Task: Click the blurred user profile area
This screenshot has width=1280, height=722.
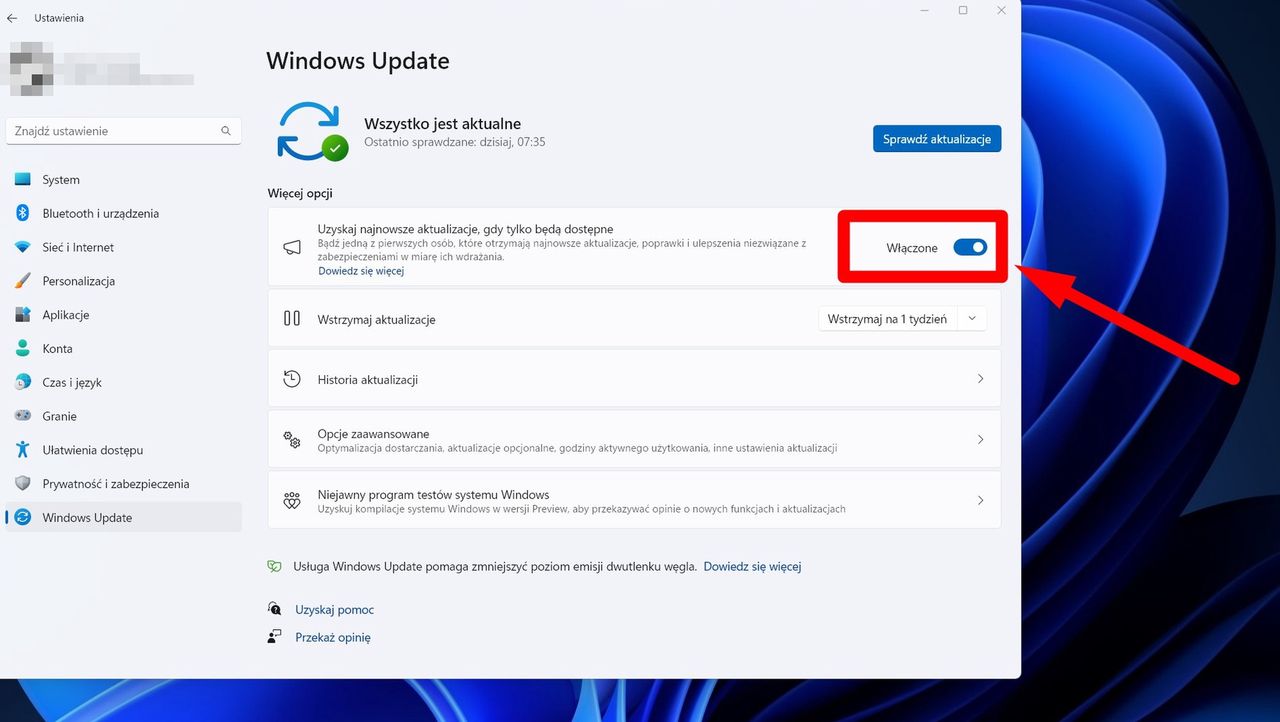Action: click(x=100, y=68)
